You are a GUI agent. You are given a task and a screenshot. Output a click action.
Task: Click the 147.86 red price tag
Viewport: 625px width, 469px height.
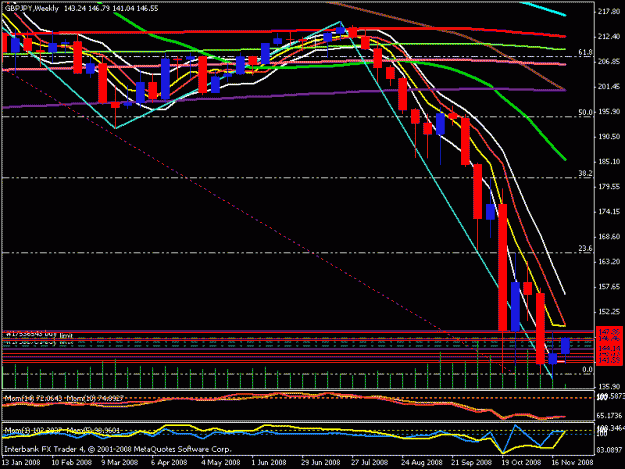pyautogui.click(x=609, y=332)
